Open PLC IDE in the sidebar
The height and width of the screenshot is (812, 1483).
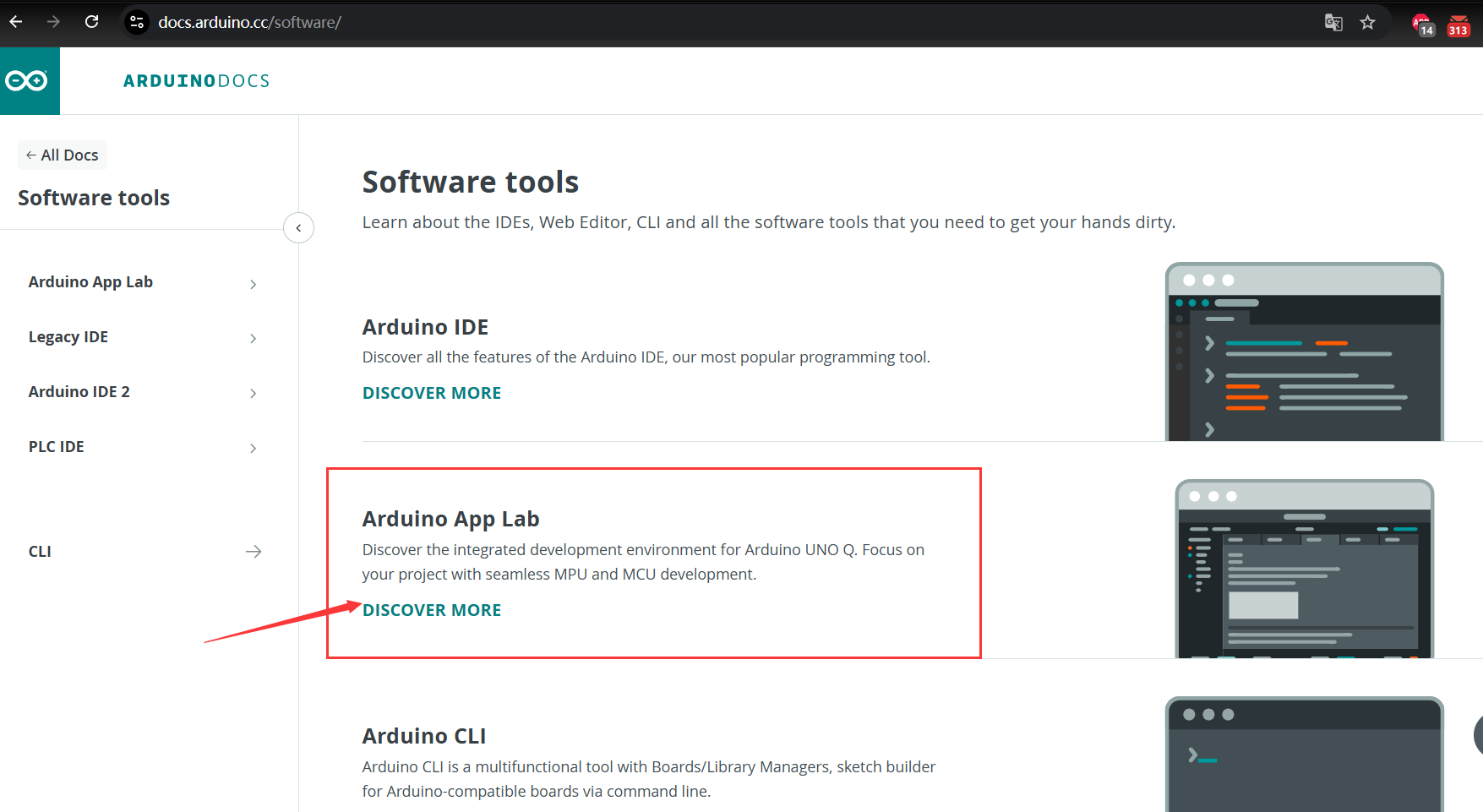click(57, 447)
